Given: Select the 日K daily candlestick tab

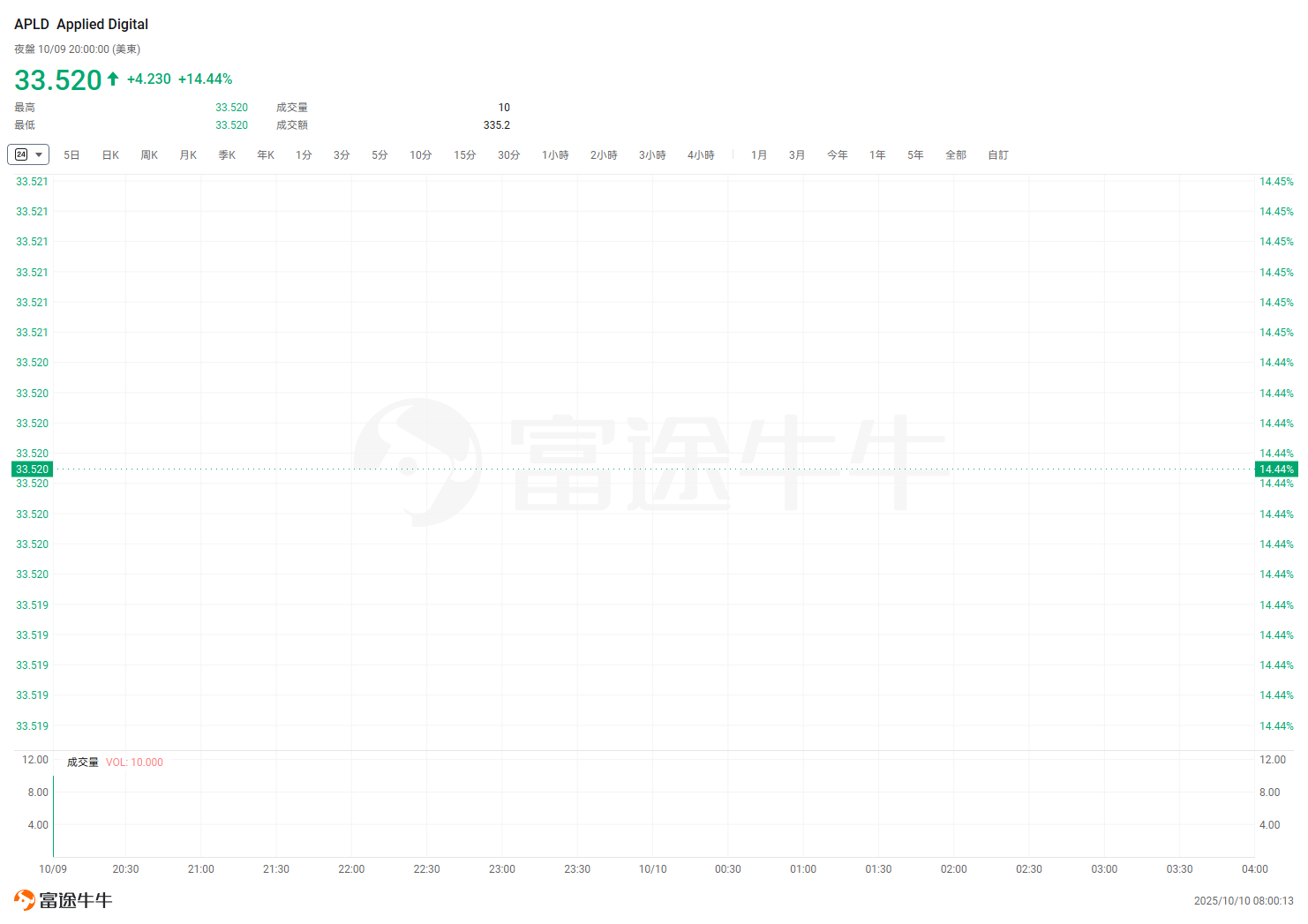Looking at the screenshot, I should 110,155.
